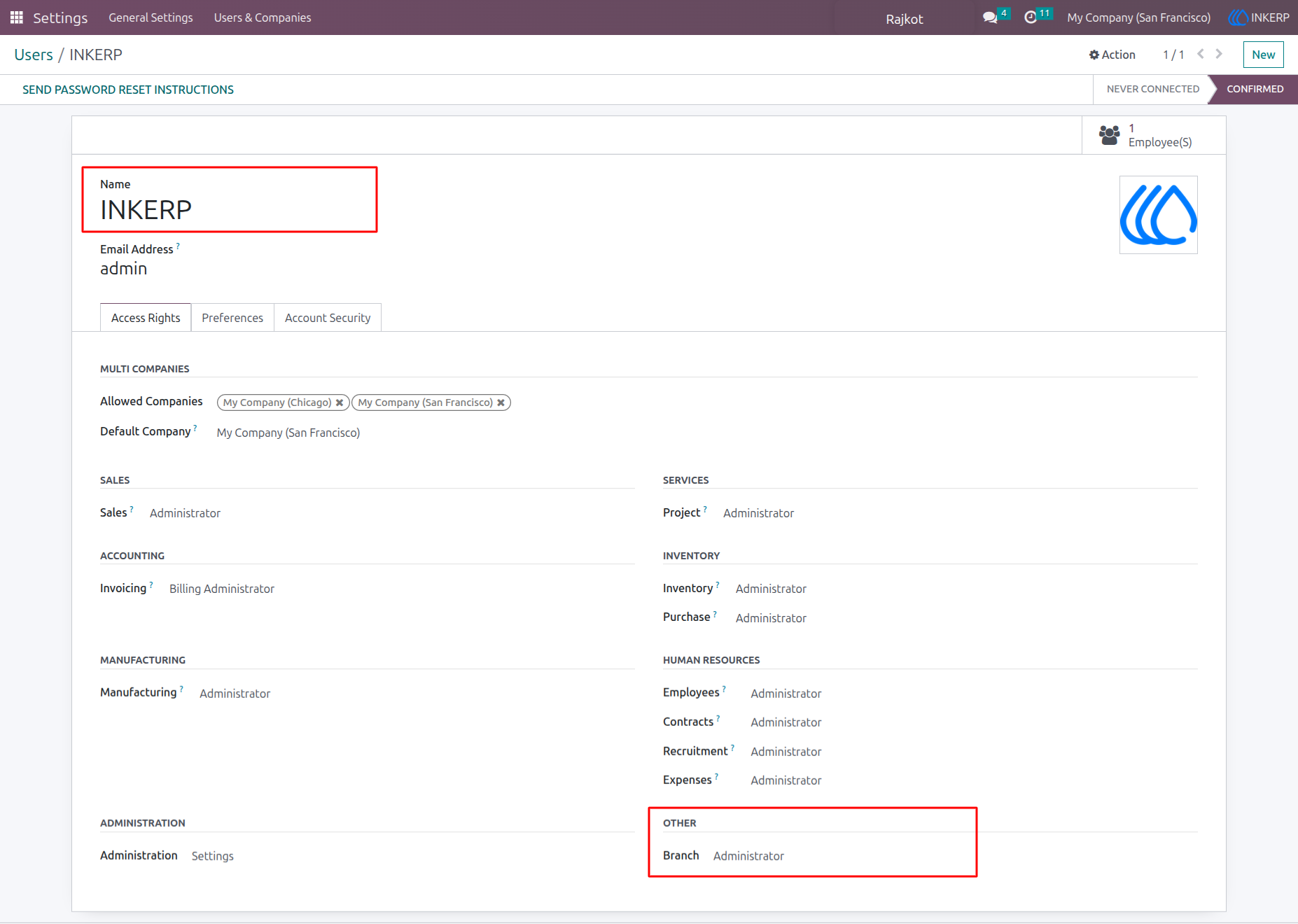Show help tooltip for Invoicing field
The height and width of the screenshot is (924, 1298).
[x=151, y=584]
